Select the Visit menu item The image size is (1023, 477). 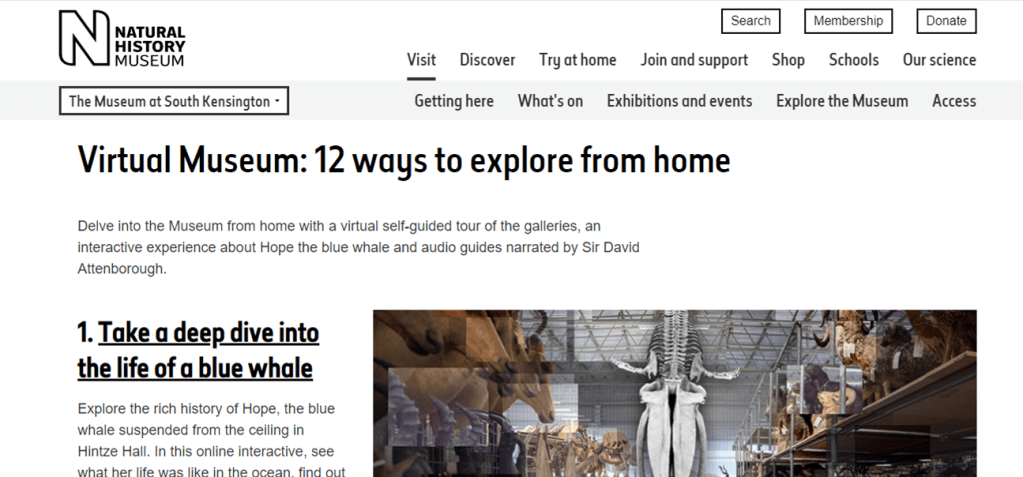(421, 60)
